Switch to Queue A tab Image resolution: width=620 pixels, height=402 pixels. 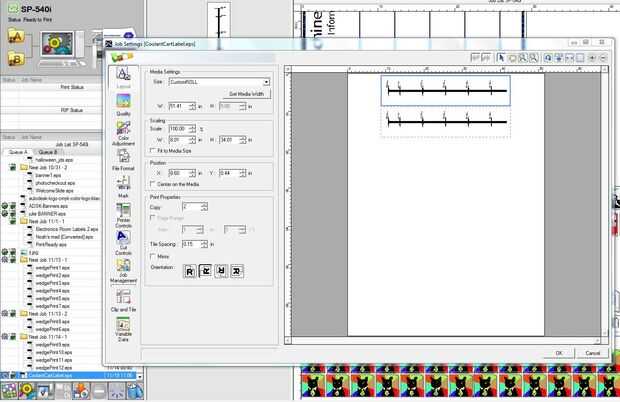point(18,152)
